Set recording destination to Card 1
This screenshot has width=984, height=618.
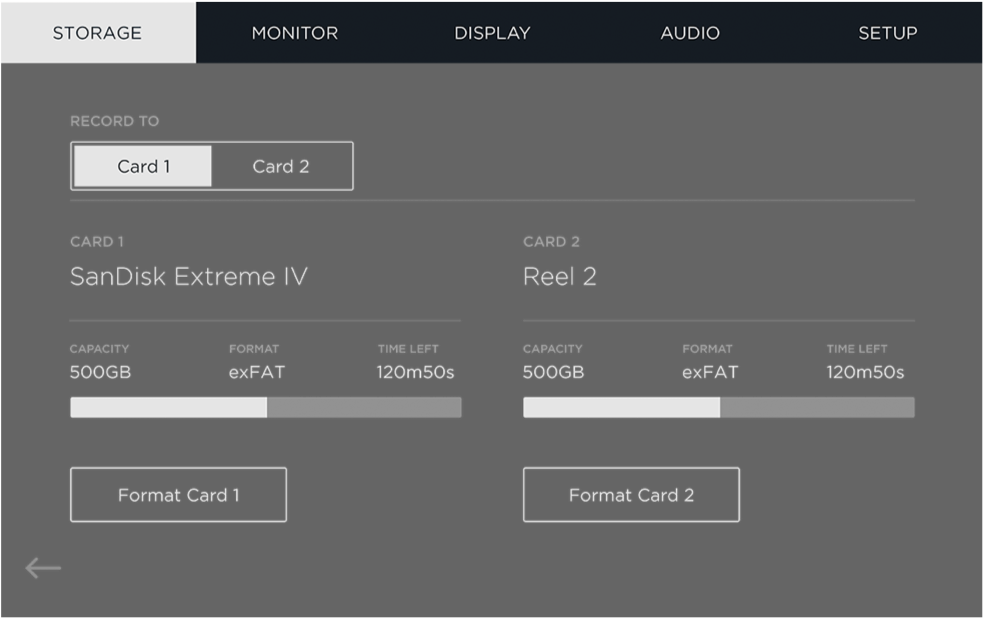(142, 165)
